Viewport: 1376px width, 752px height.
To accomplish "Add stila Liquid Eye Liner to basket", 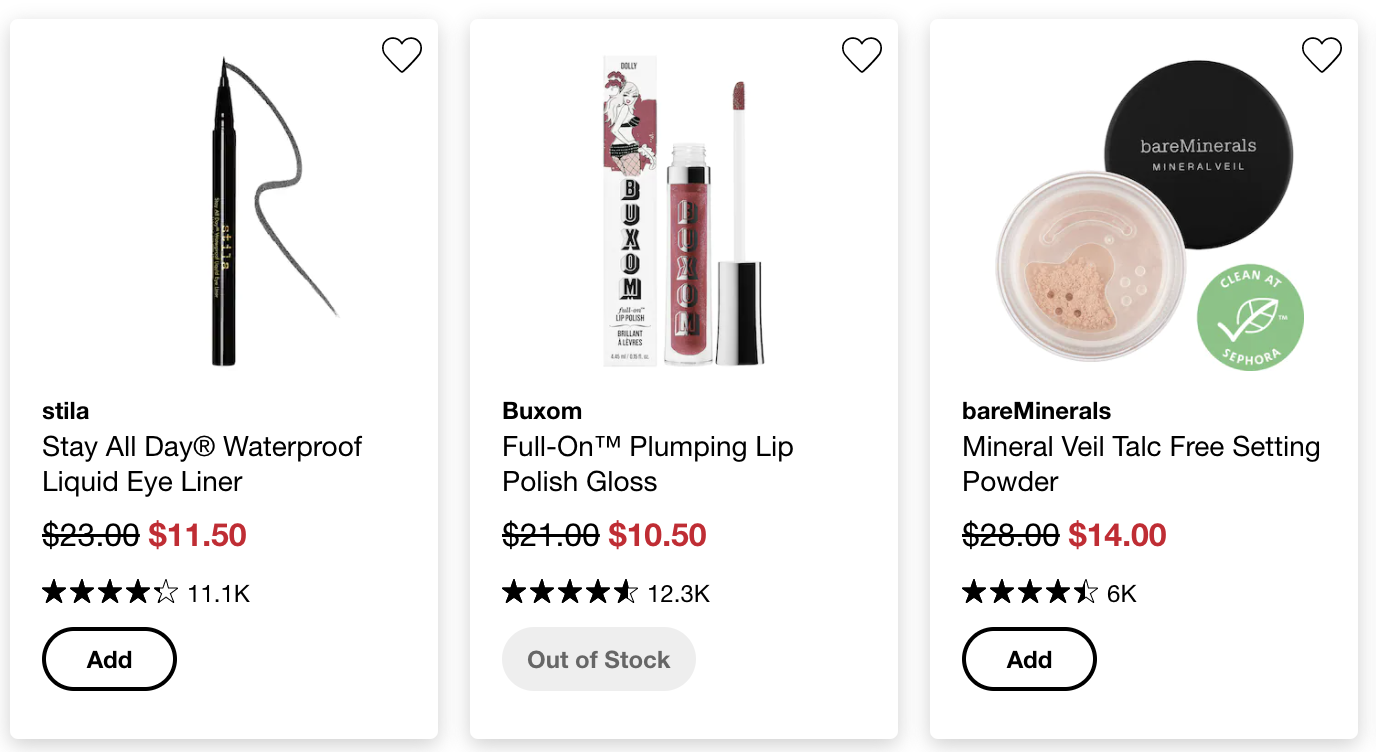I will coord(109,659).
